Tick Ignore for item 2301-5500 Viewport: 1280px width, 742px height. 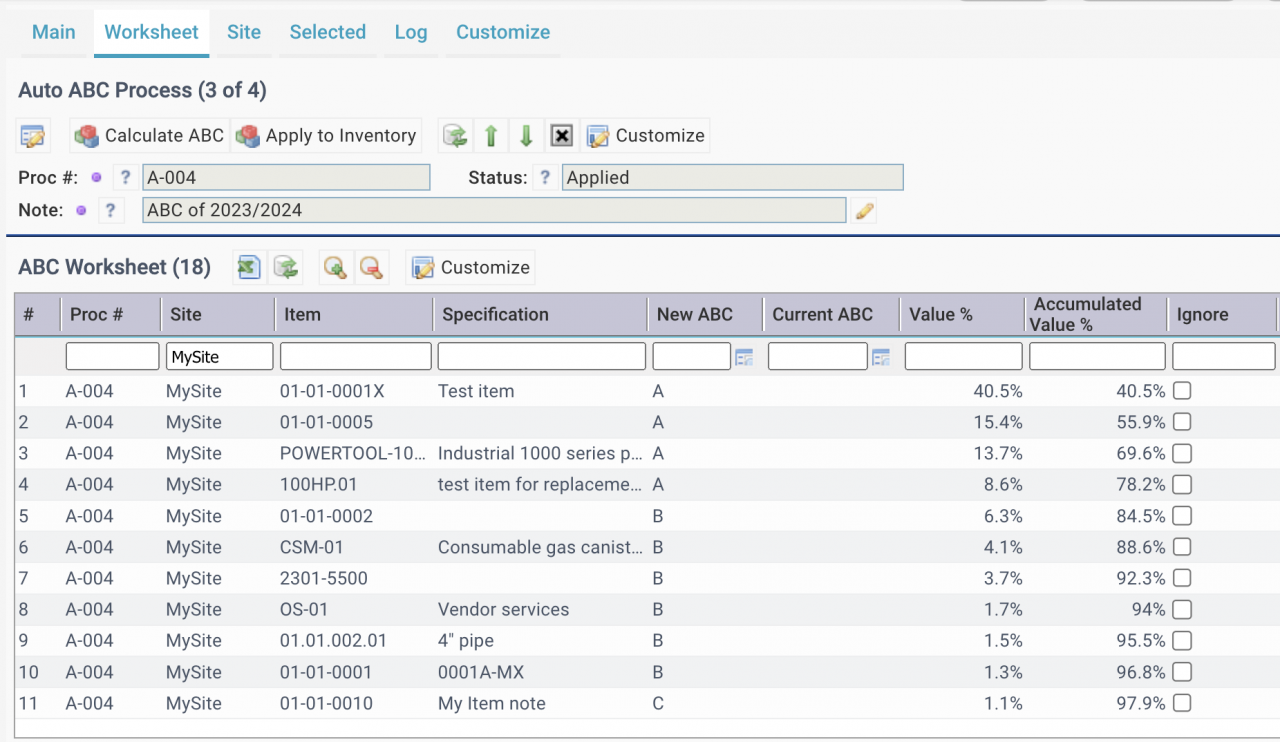pyautogui.click(x=1182, y=578)
